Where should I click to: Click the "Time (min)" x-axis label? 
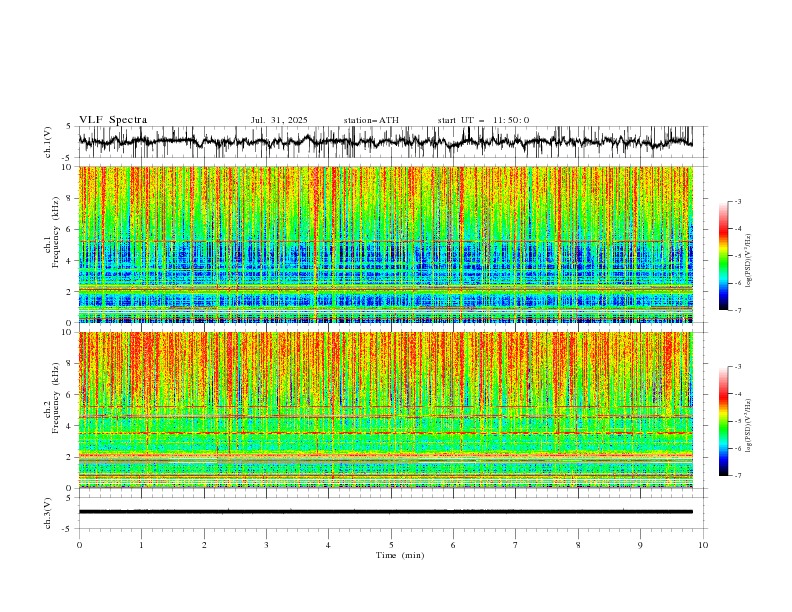pos(400,555)
